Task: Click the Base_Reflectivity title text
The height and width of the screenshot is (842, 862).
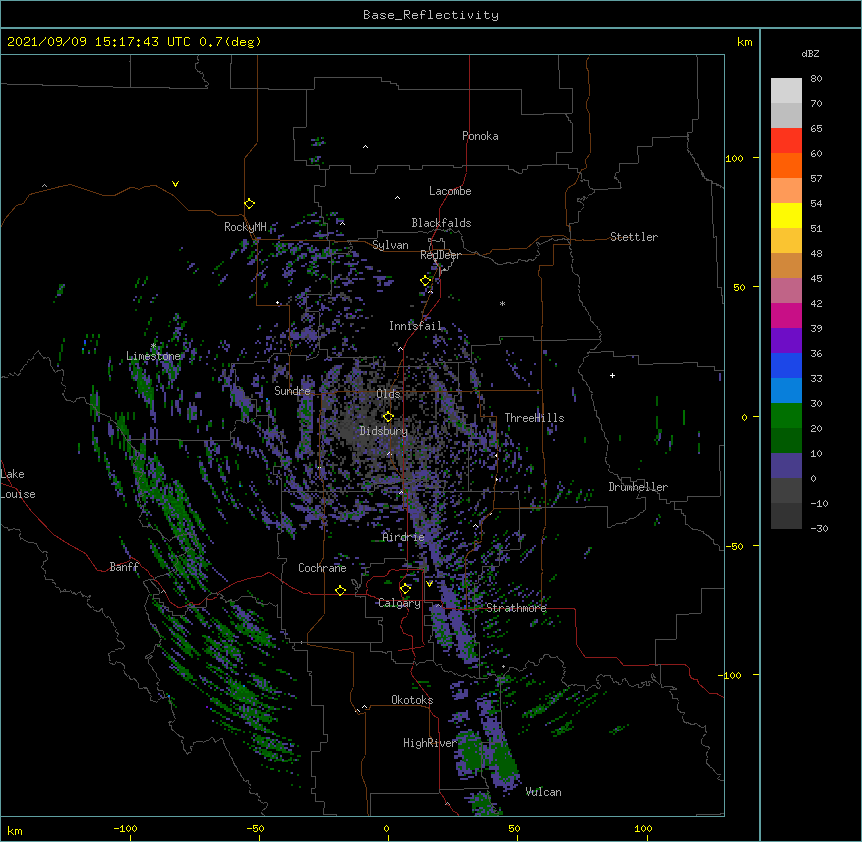Action: point(431,15)
